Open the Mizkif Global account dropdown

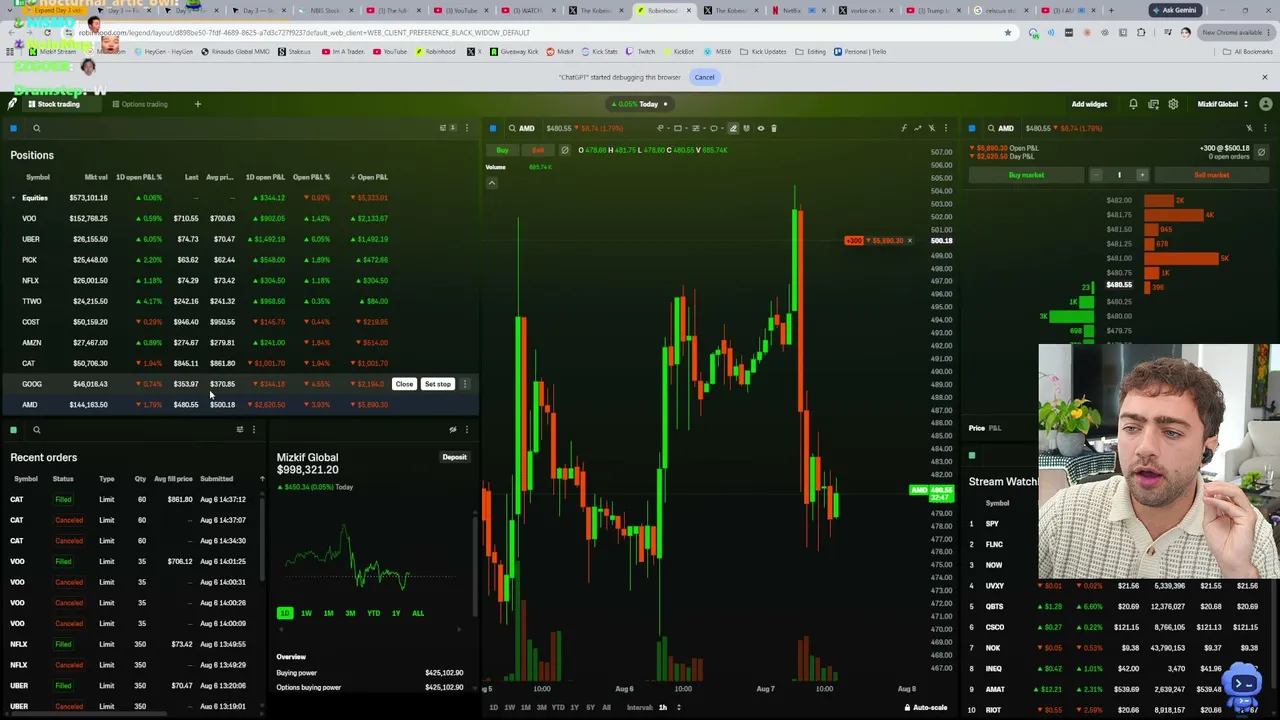[x=1224, y=104]
